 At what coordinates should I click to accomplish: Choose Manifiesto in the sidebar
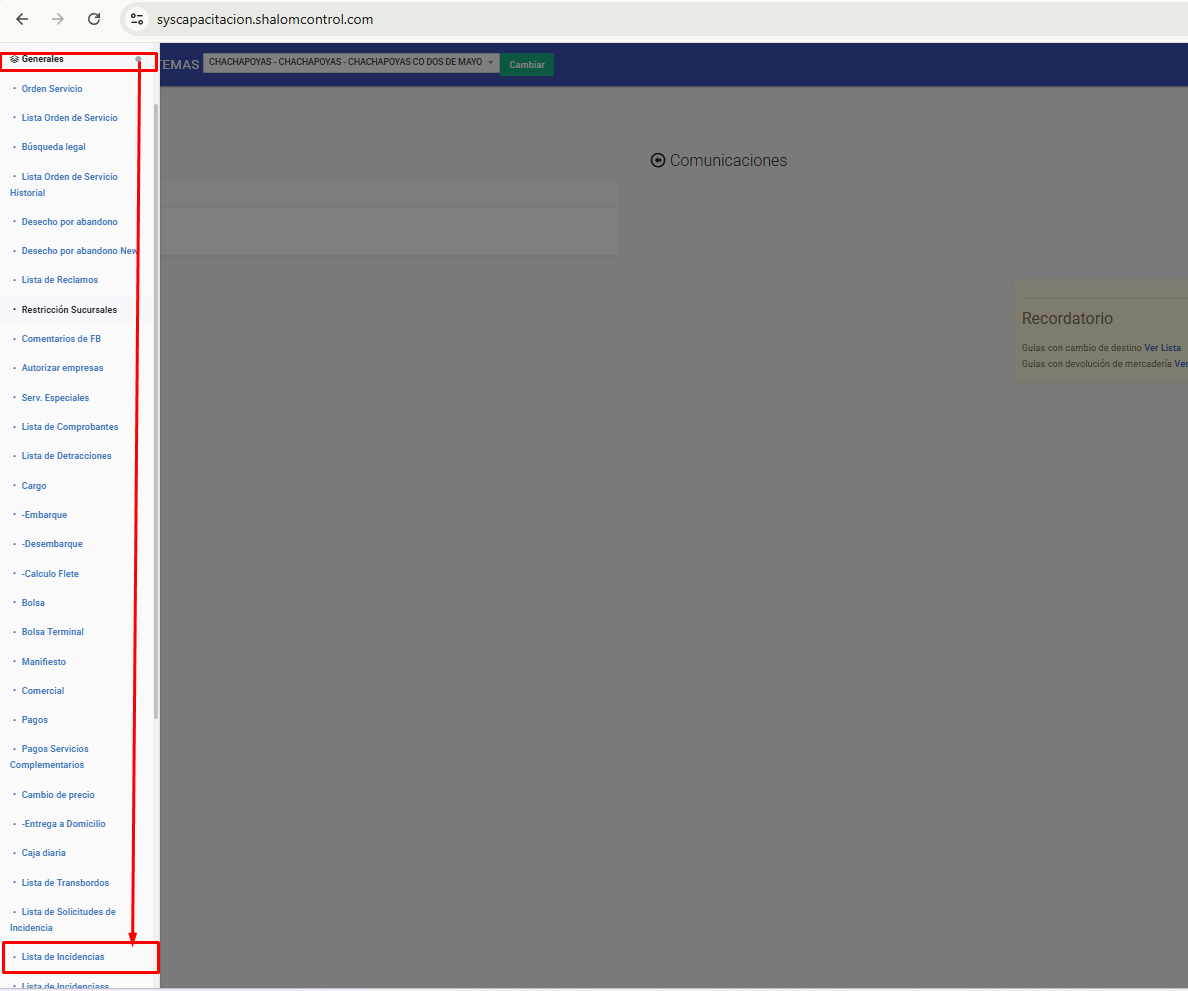click(44, 662)
